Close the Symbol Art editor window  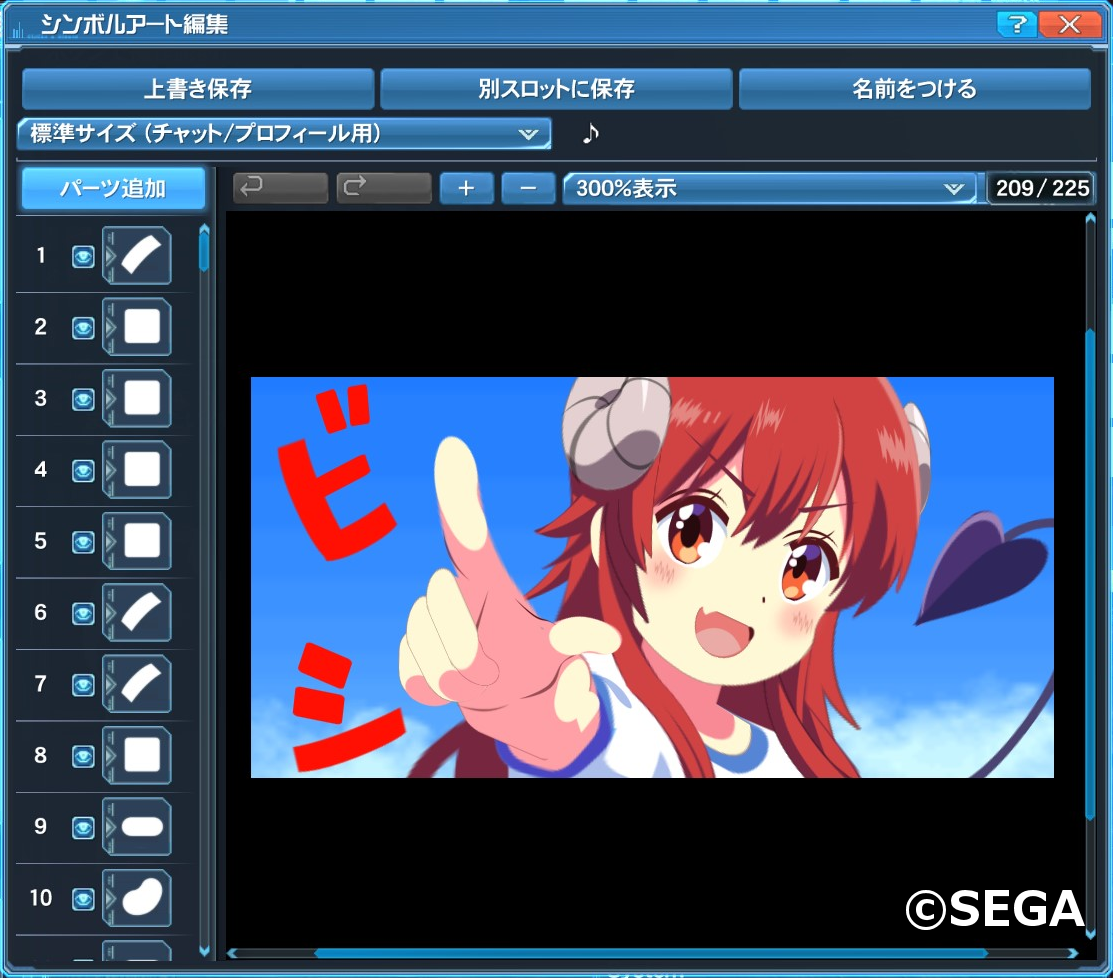coord(1069,24)
